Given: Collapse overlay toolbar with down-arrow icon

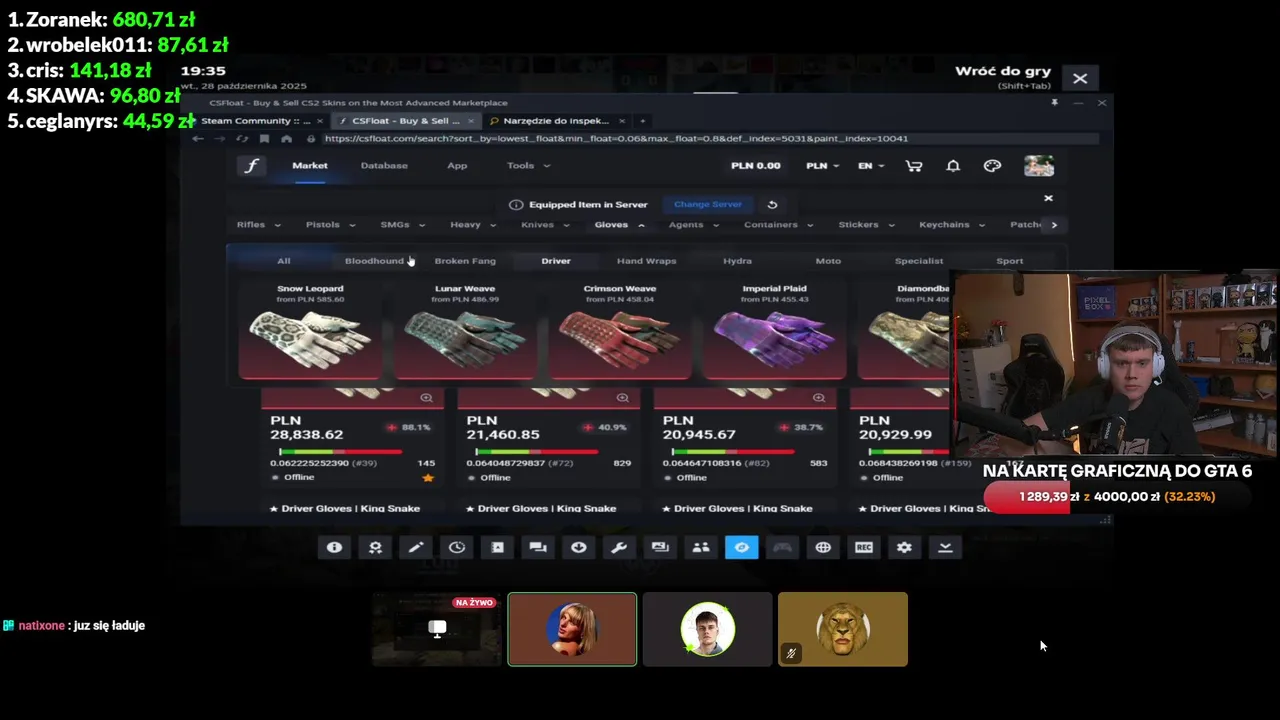Looking at the screenshot, I should 945,547.
